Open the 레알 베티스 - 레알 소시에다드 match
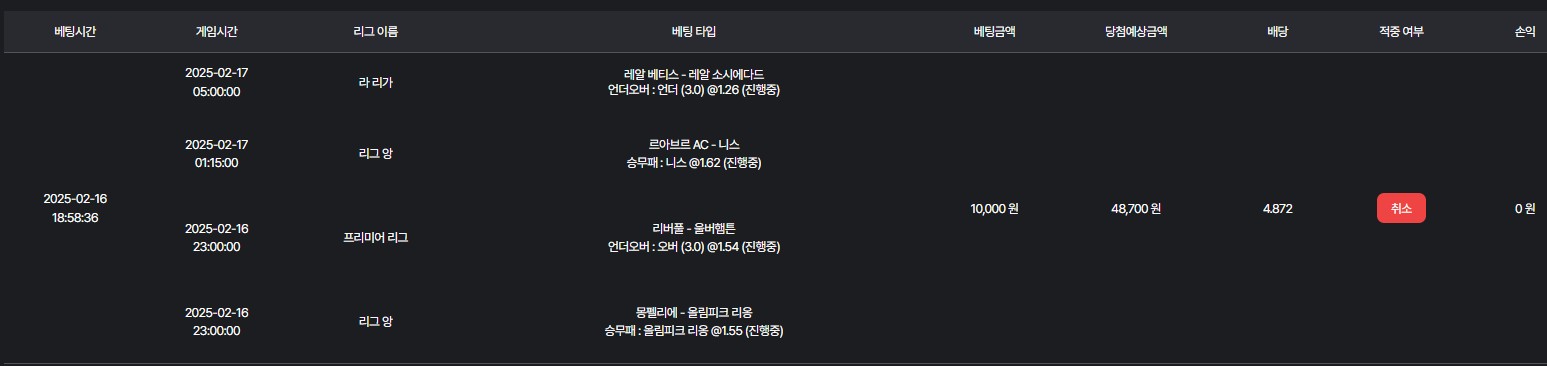The height and width of the screenshot is (366, 1547). click(693, 74)
